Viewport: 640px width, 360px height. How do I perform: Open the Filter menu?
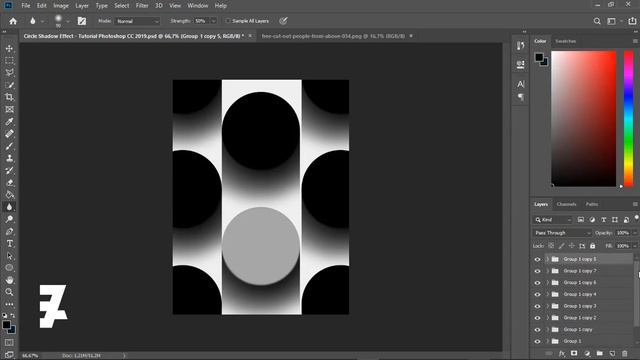(142, 6)
